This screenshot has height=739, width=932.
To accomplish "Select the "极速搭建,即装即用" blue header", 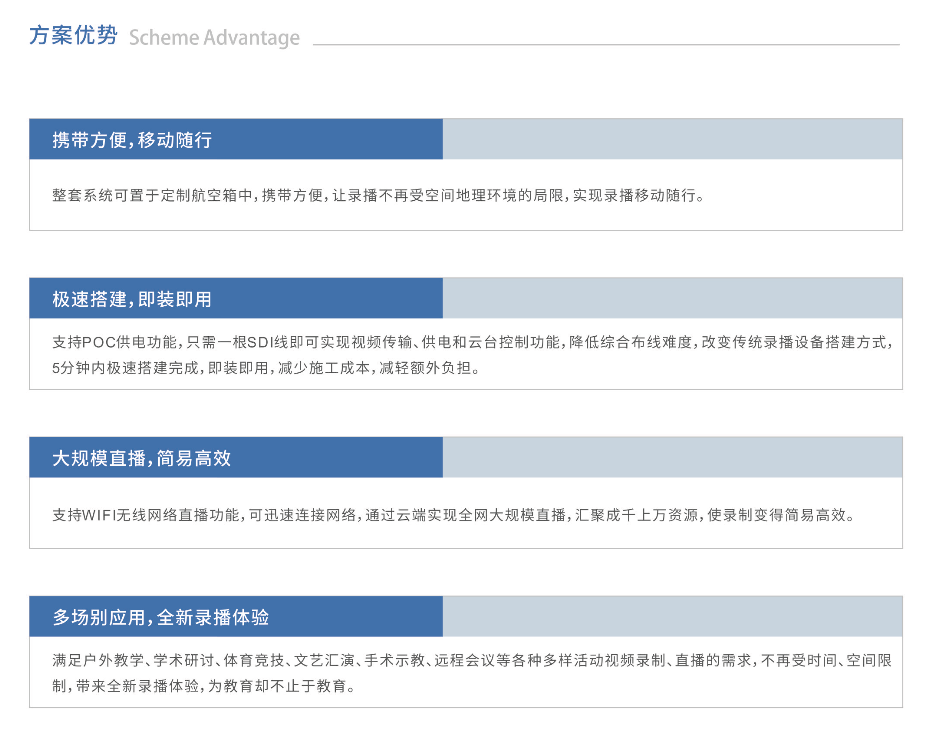I will [236, 299].
